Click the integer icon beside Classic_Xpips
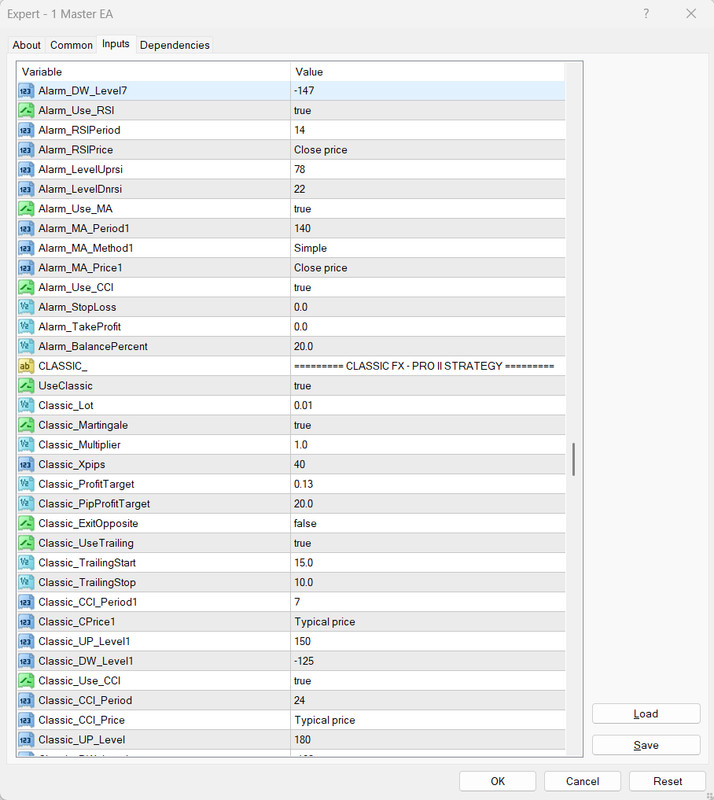Screen dimensions: 714x800 pyautogui.click(x=26, y=464)
